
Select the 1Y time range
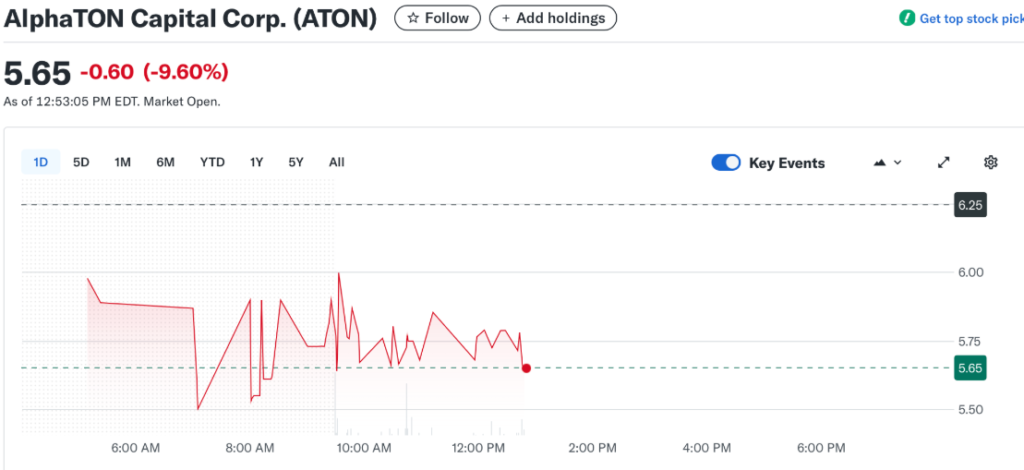(x=257, y=162)
